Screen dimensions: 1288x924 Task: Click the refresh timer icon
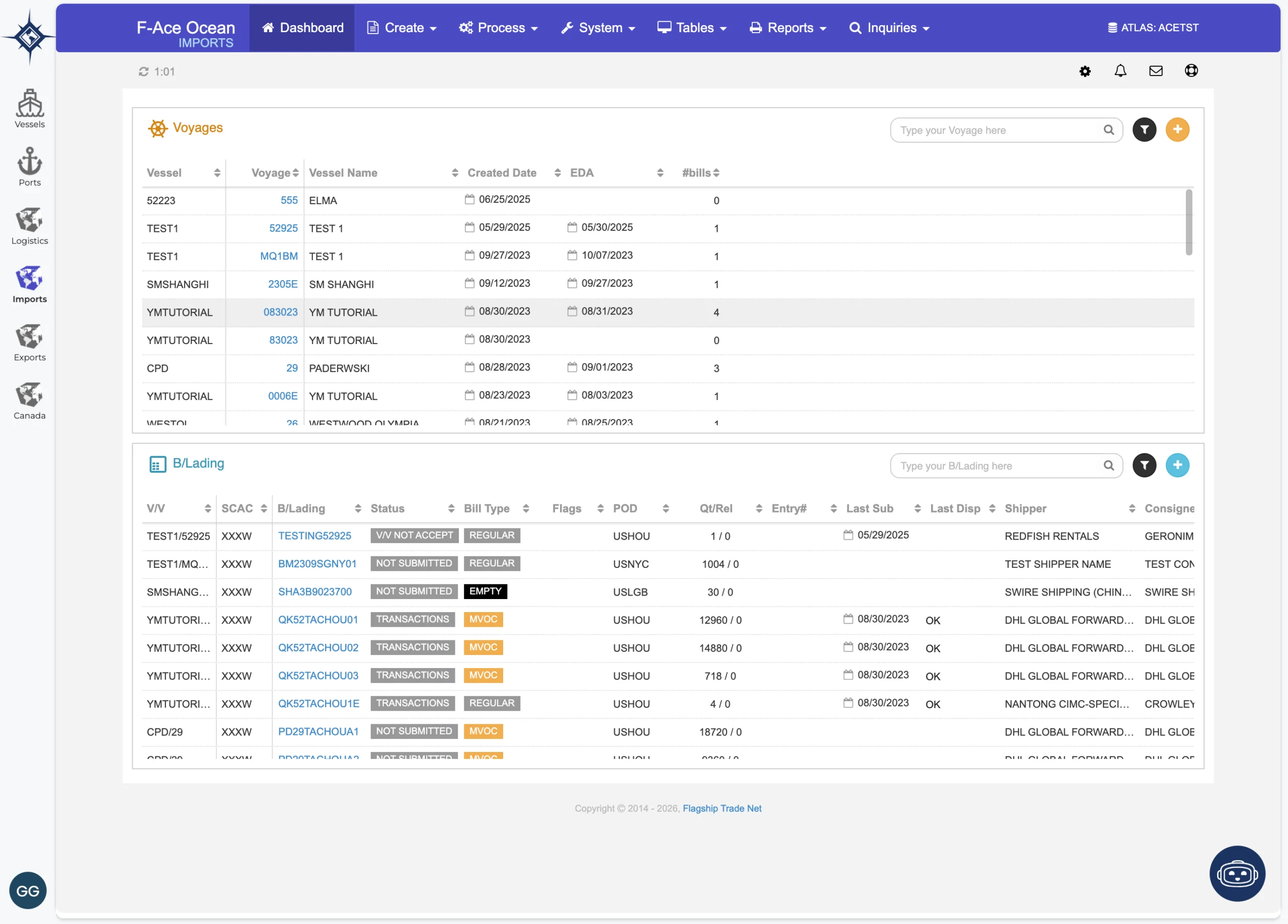pyautogui.click(x=144, y=71)
